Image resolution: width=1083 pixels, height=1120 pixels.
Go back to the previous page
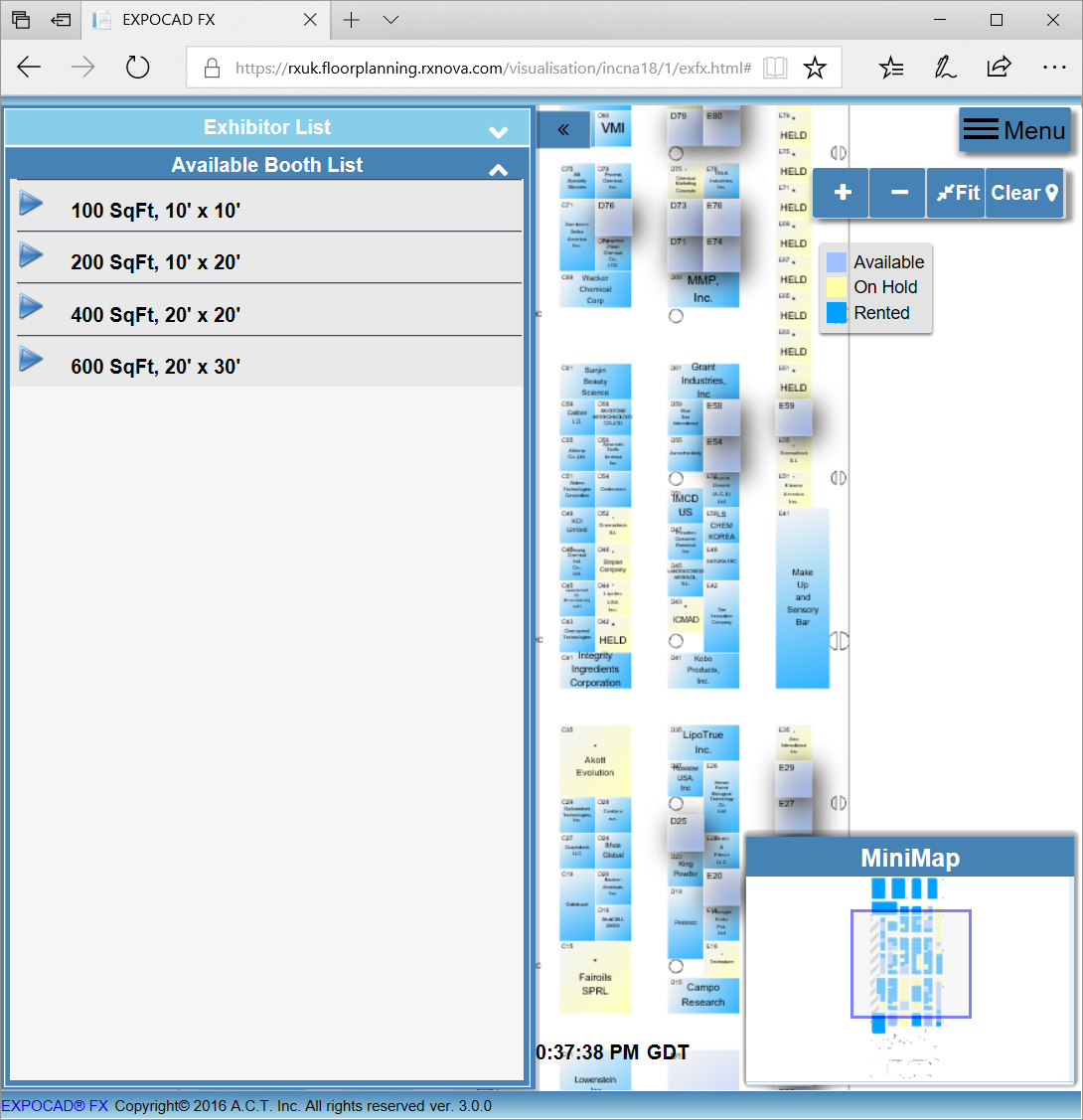click(x=29, y=68)
